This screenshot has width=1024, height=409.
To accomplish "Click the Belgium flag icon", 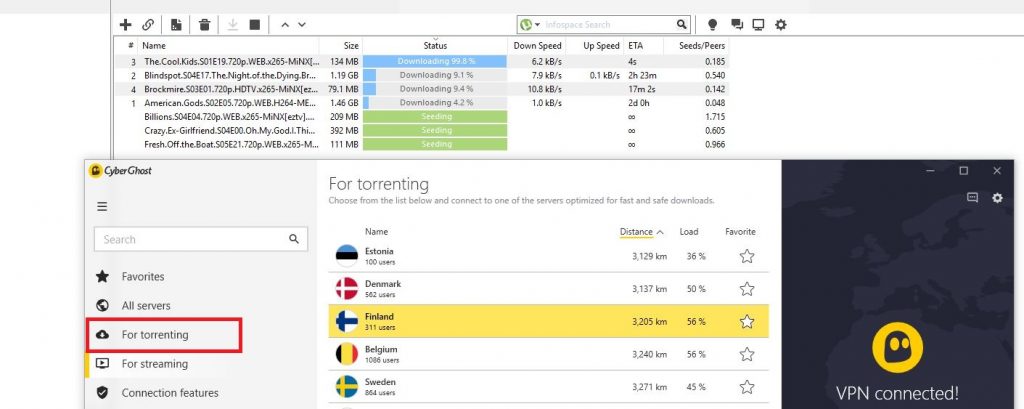I will [347, 354].
